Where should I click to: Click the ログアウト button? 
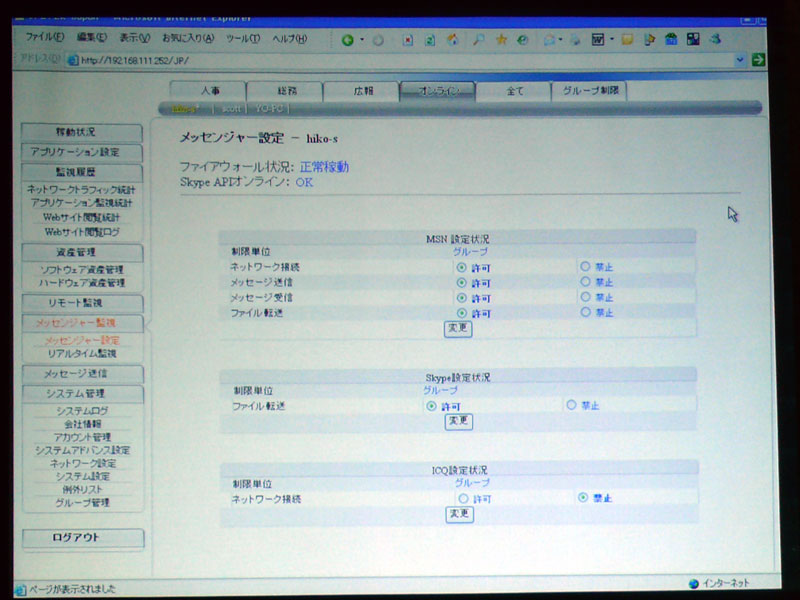click(83, 538)
